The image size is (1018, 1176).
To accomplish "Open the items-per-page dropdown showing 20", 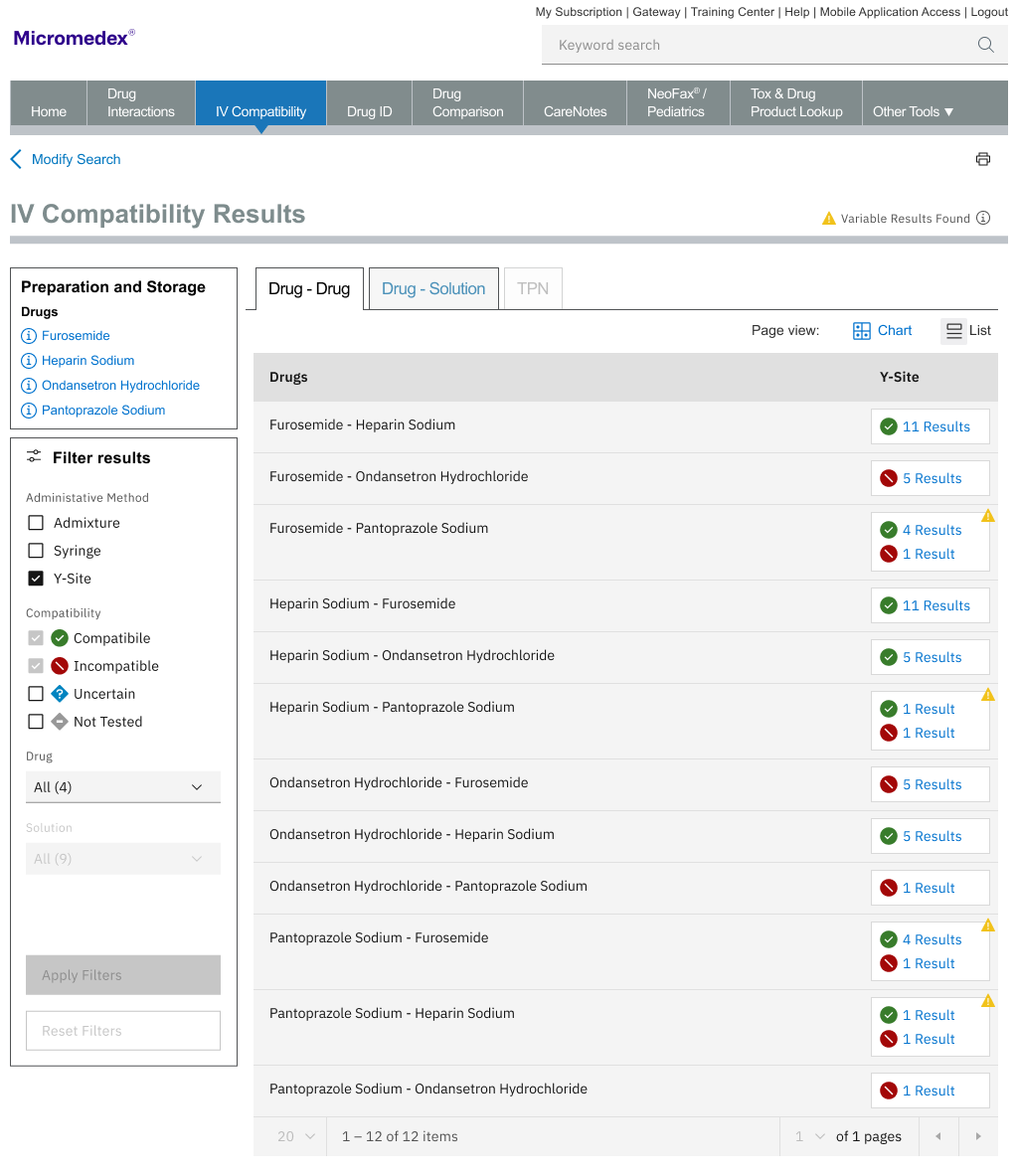I will (x=296, y=1136).
